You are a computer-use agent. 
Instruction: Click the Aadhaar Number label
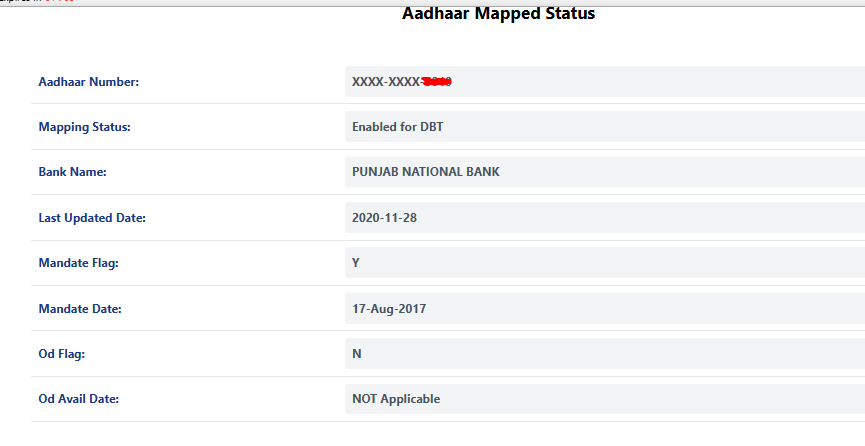[88, 82]
